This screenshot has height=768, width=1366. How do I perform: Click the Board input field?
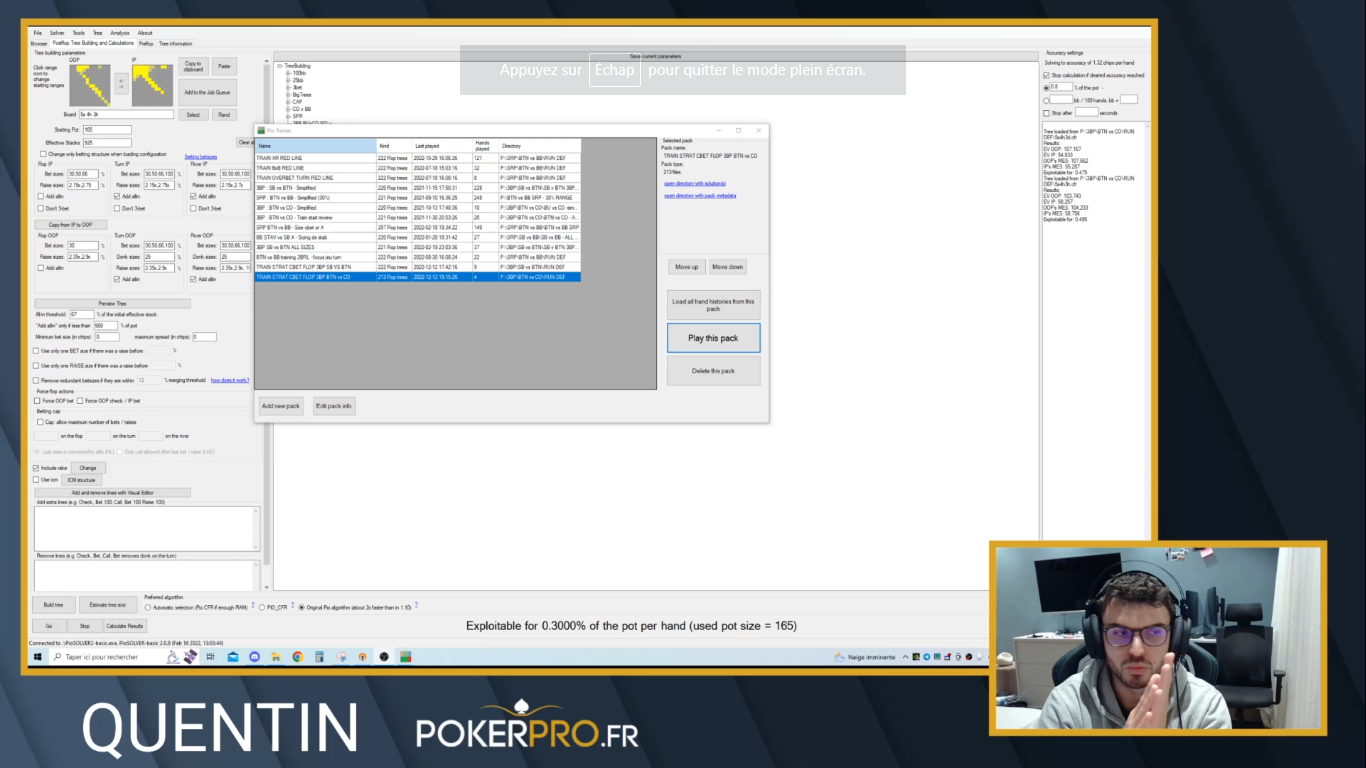pyautogui.click(x=128, y=115)
